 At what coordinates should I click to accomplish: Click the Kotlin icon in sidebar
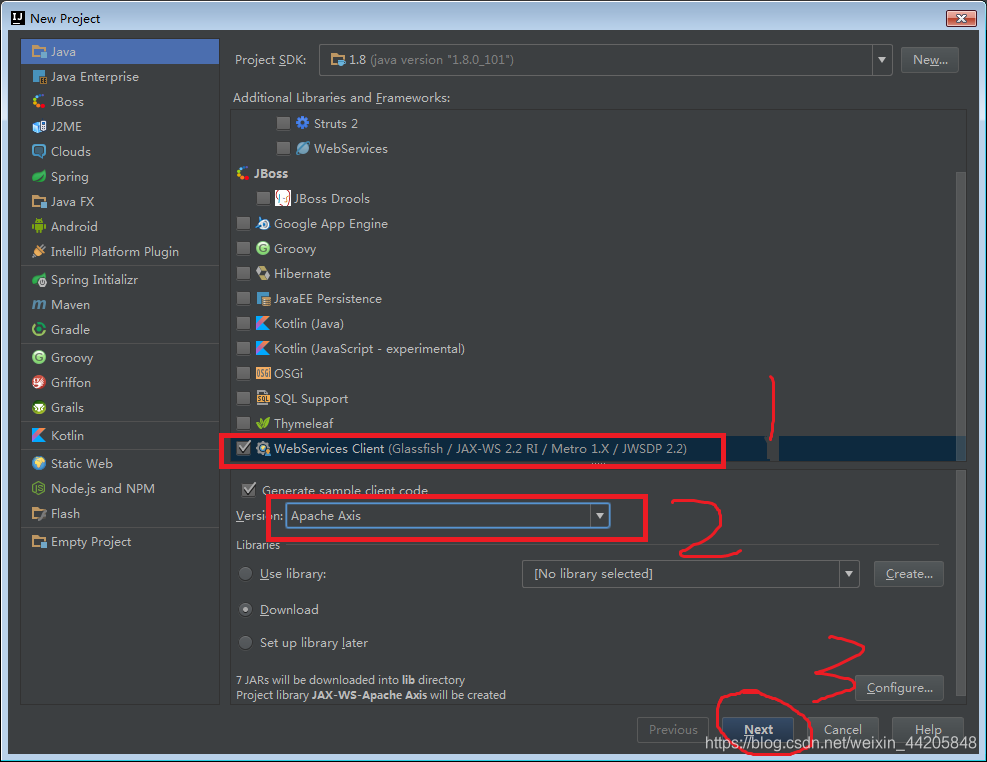pyautogui.click(x=39, y=435)
